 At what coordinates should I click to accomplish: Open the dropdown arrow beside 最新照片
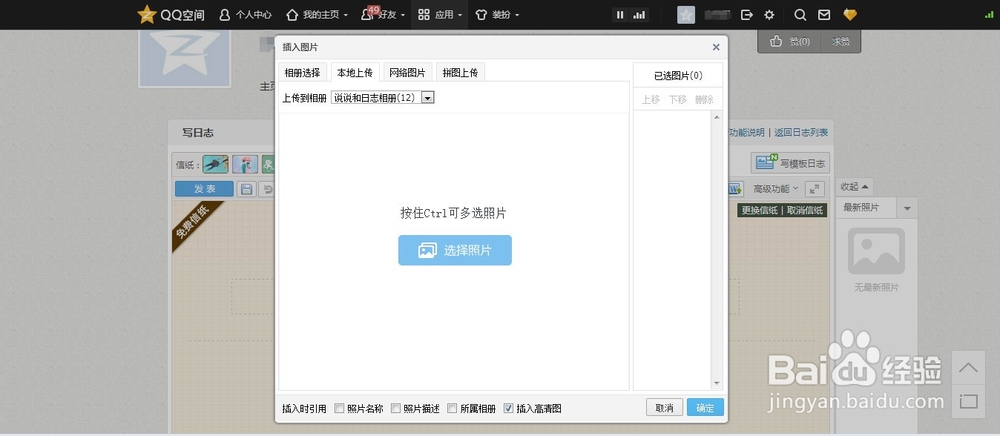pyautogui.click(x=907, y=208)
